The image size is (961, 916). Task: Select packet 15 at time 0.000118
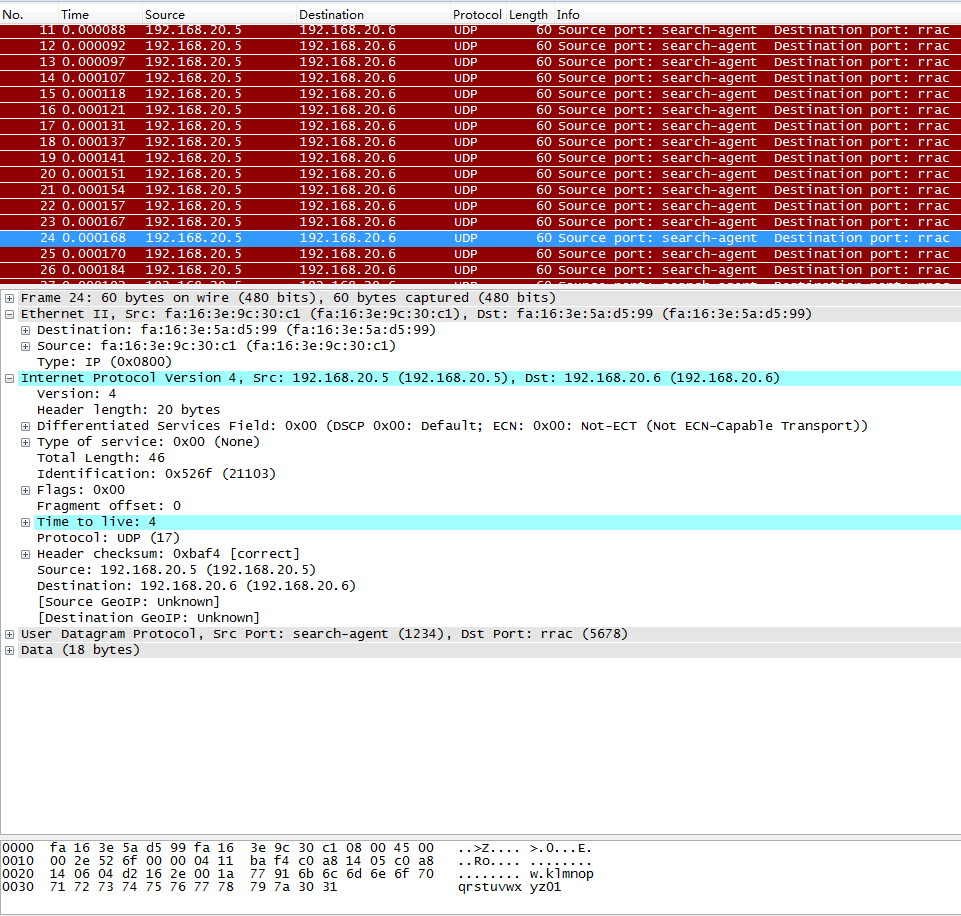480,94
